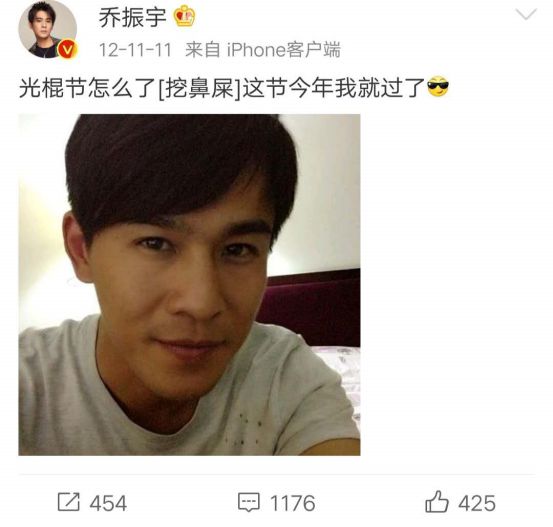Click the 来自 label before the source
Viewport: 553px width, 527px height.
pyautogui.click(x=203, y=50)
